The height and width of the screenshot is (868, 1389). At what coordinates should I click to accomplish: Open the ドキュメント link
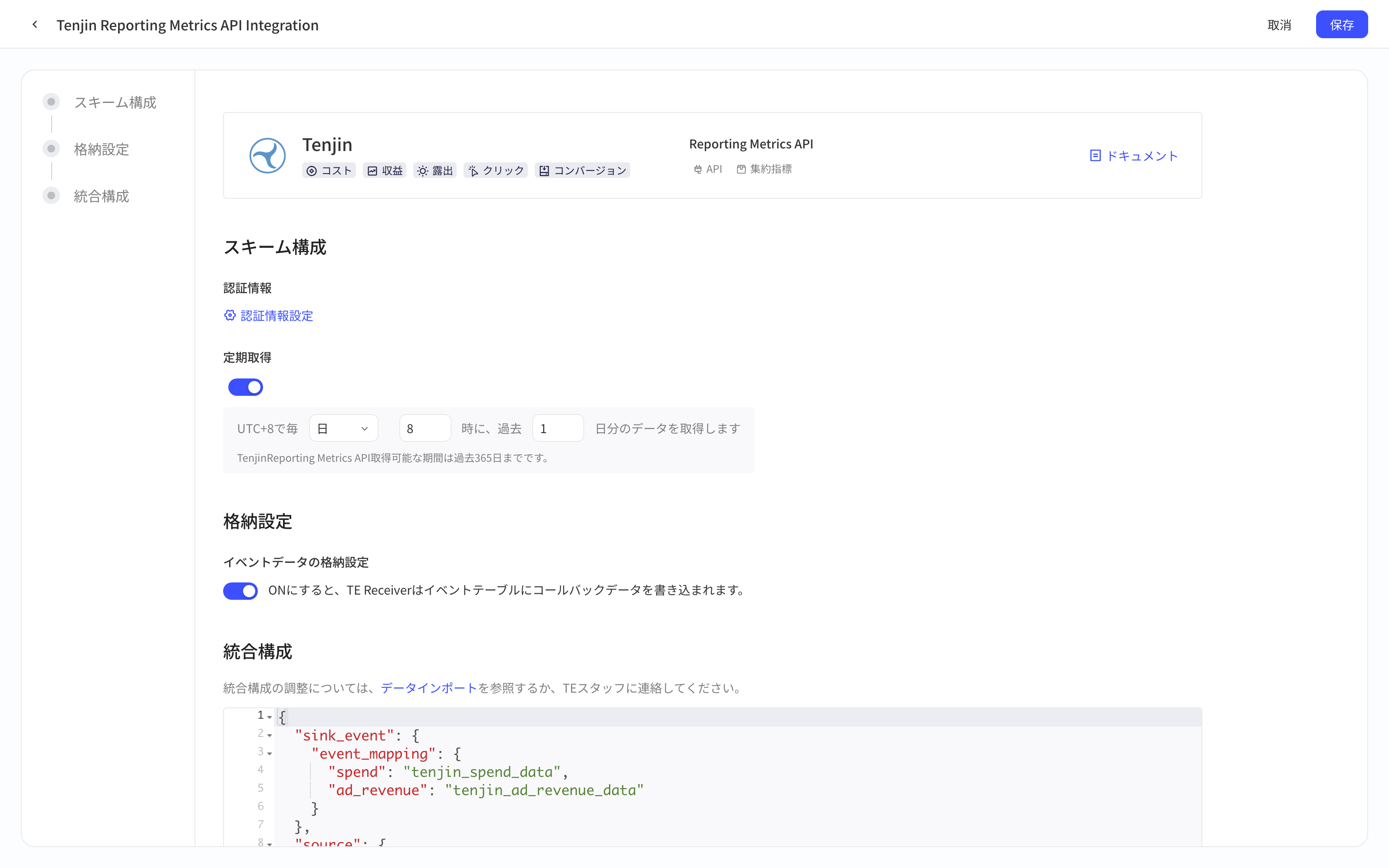(1142, 155)
